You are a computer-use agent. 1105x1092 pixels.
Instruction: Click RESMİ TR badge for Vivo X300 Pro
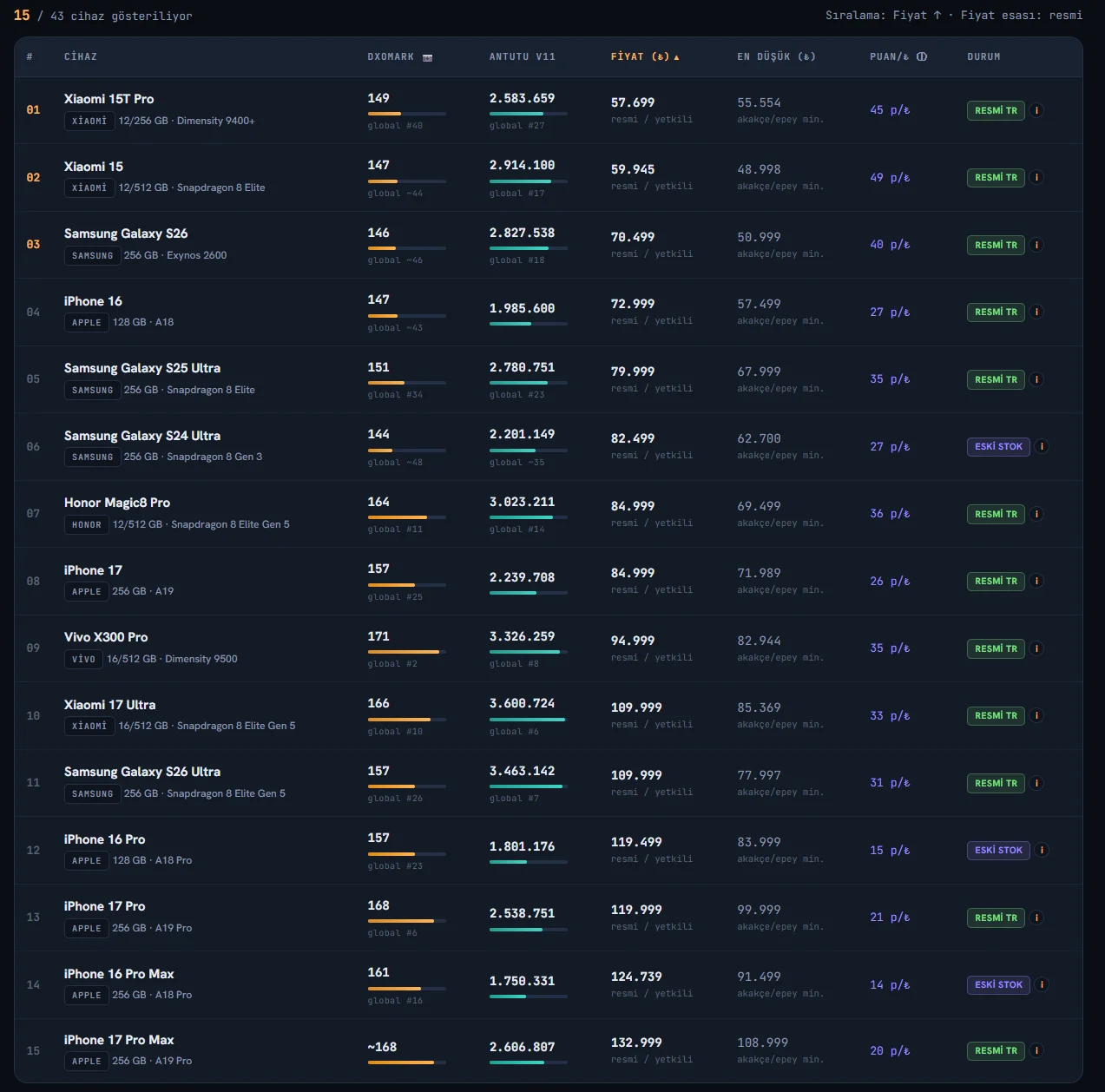pyautogui.click(x=996, y=648)
